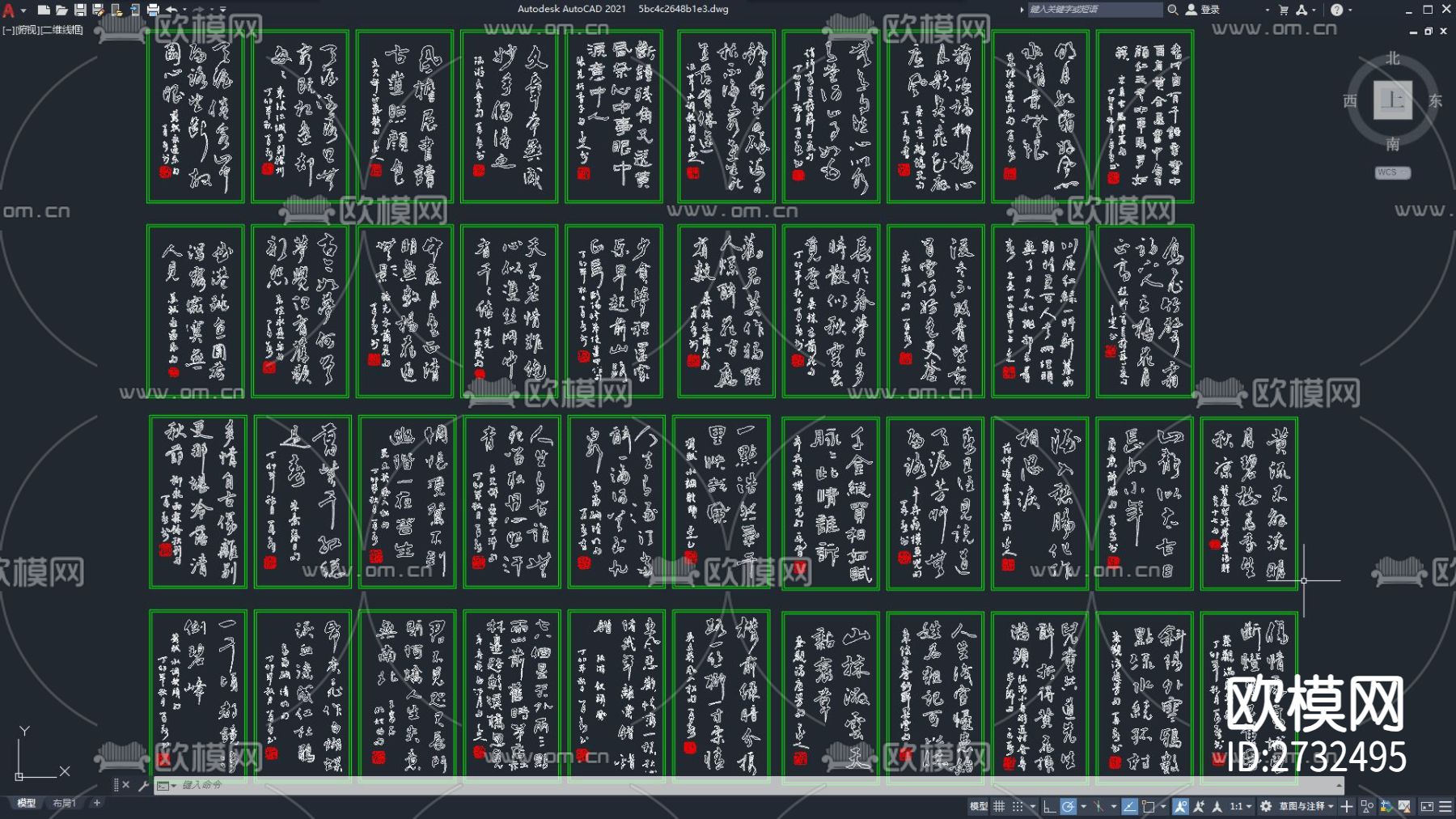This screenshot has width=1456, height=819.
Task: Toggle polar tracking in status bar
Action: 1069,806
